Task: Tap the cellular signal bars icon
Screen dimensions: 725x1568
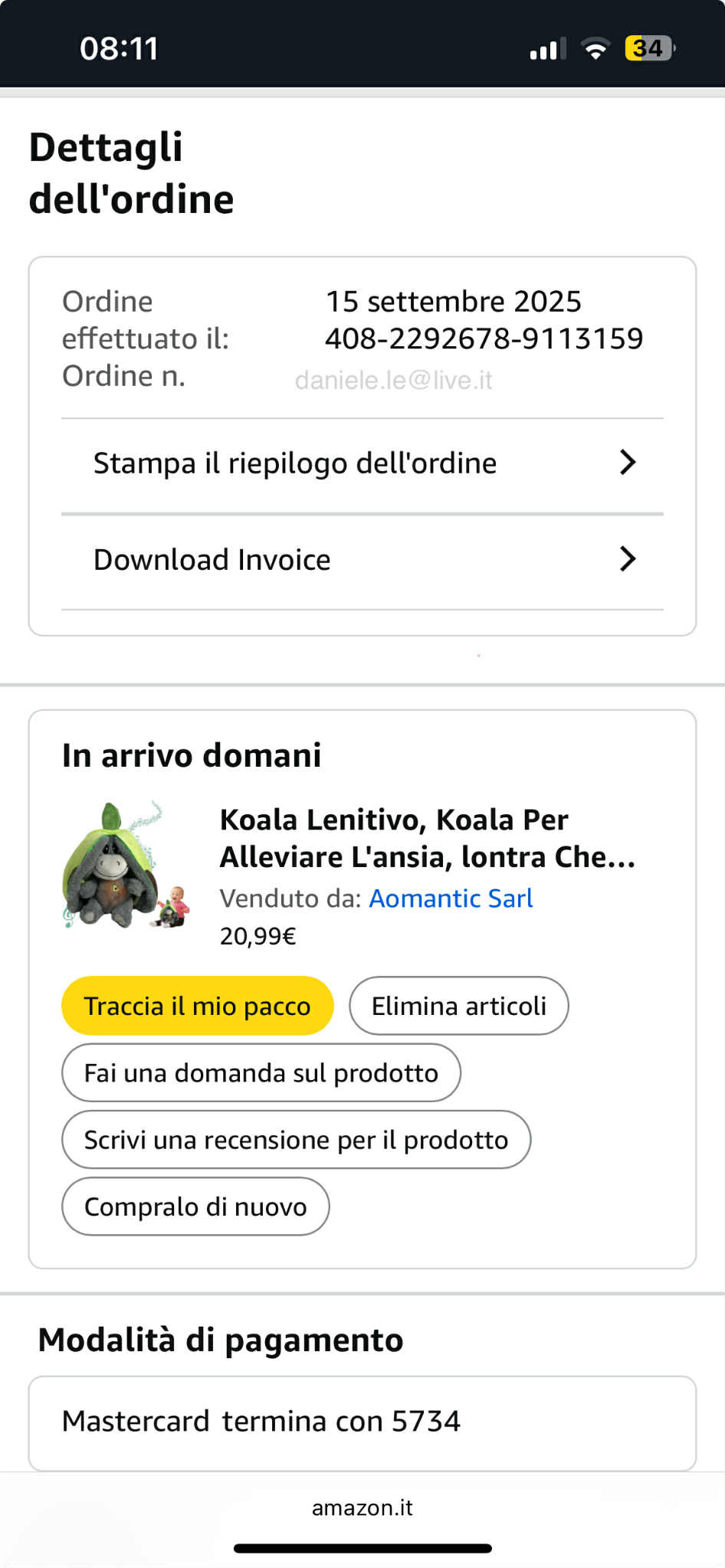Action: 548,49
